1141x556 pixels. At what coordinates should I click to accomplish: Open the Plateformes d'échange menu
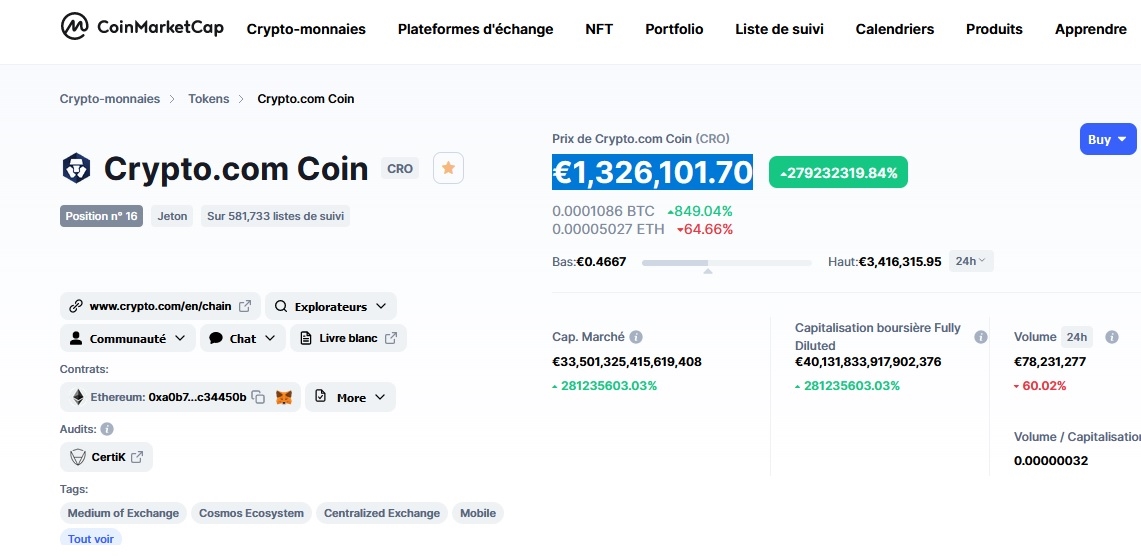click(x=475, y=29)
